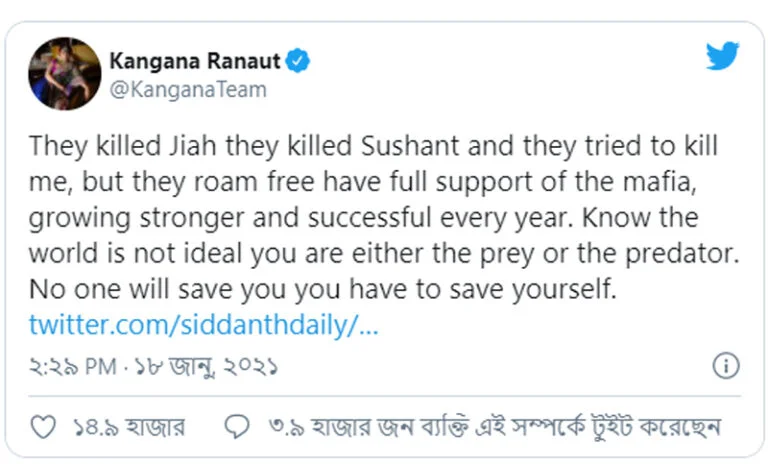
Task: Click the Twitter bird logo
Action: click(x=722, y=56)
